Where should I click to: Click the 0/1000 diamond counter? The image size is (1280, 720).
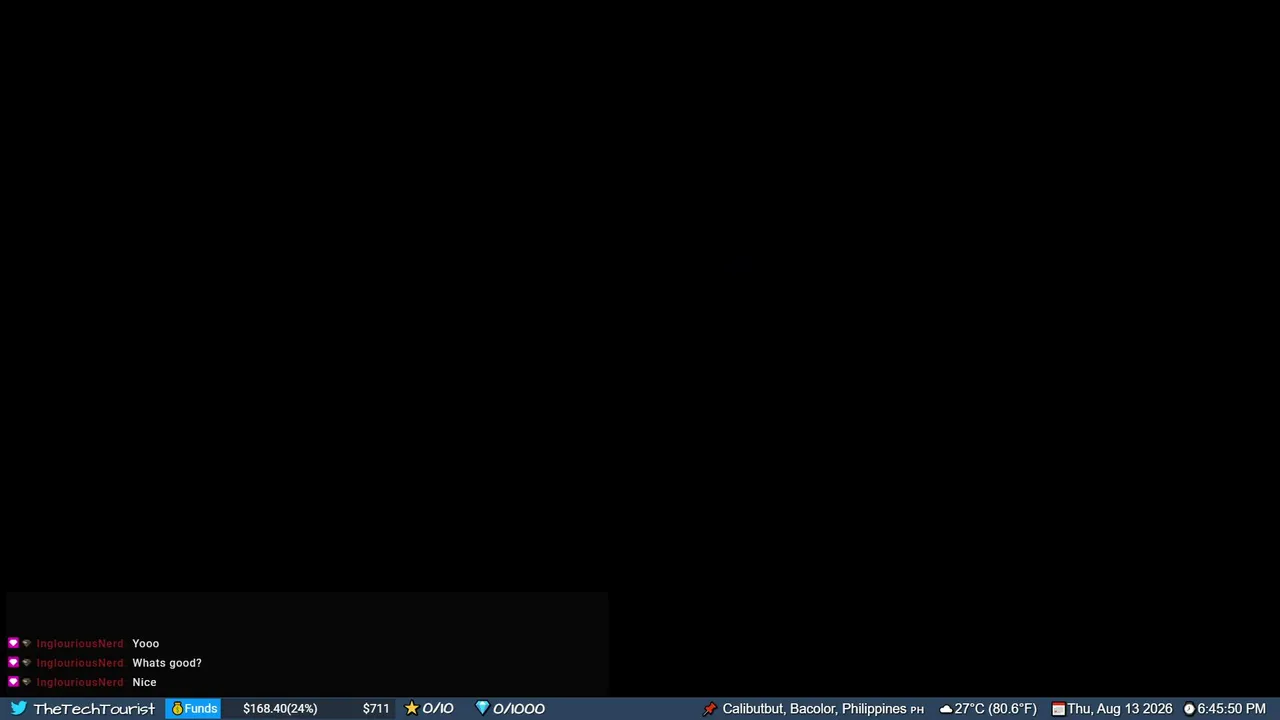point(519,708)
